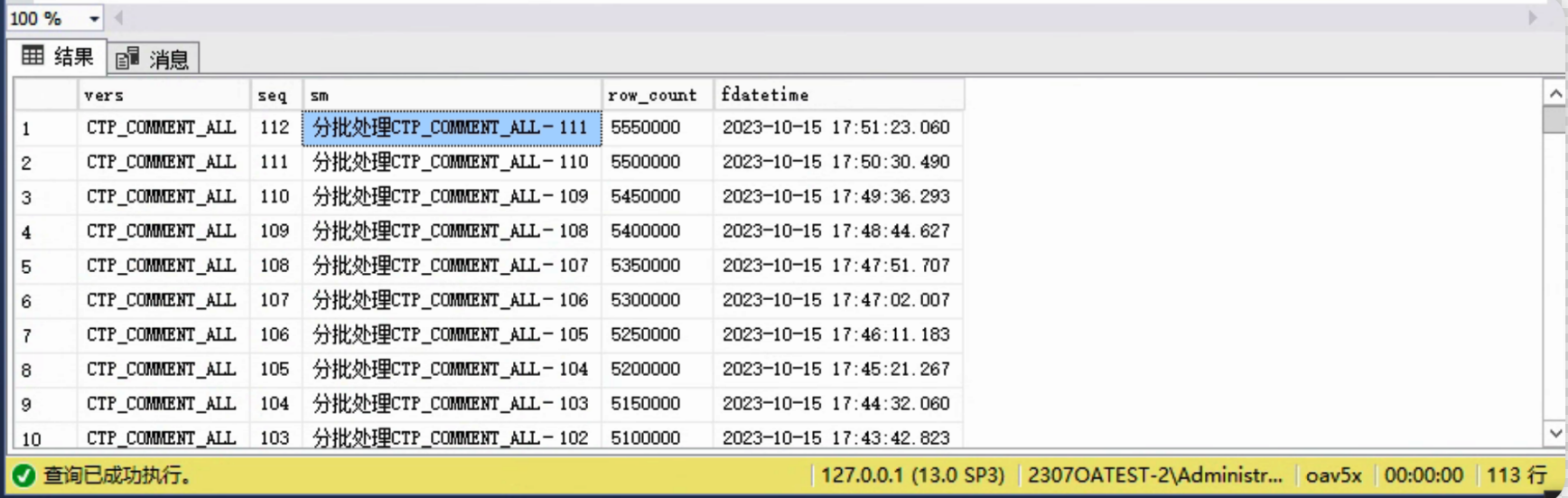Select entire row 1 via row header
The height and width of the screenshot is (498, 1568).
point(44,128)
